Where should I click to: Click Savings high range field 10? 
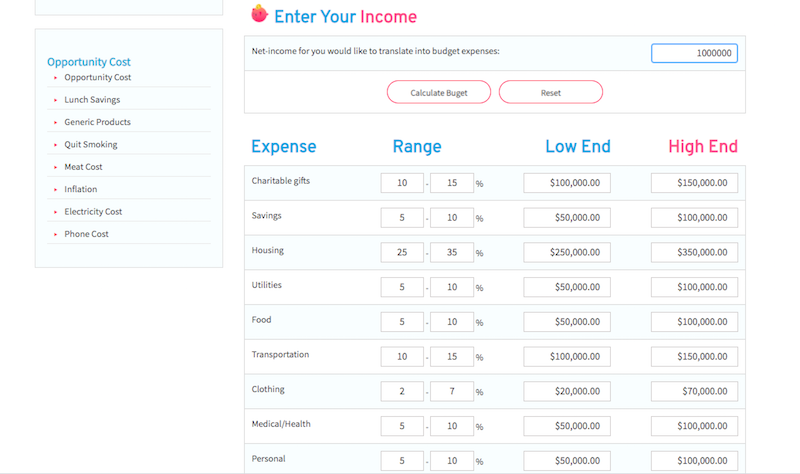pos(452,217)
